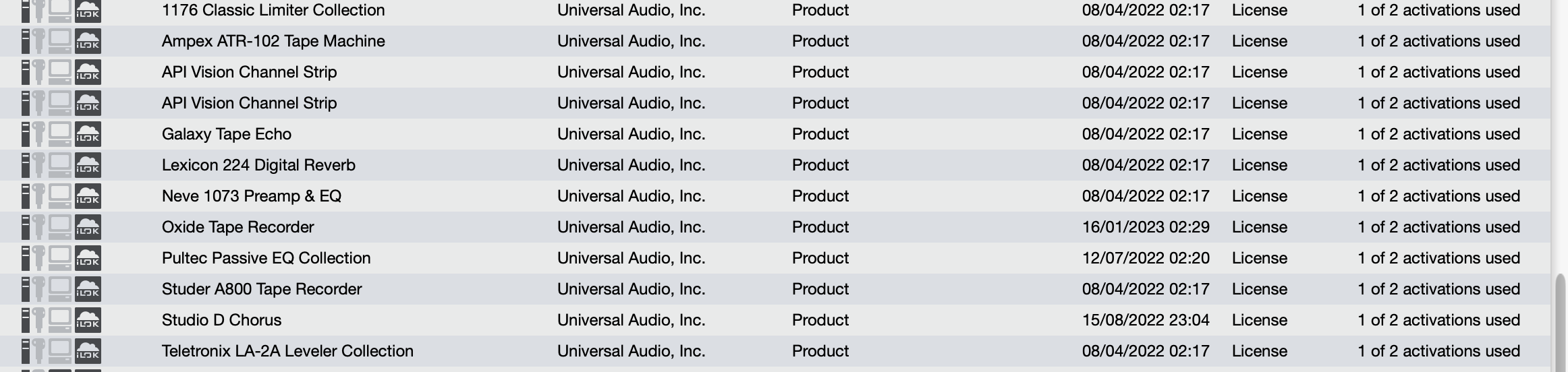Viewport: 1568px width, 372px height.
Task: Click the 15/08/2022 23:04 date for Studio D Chorus
Action: 1146,320
